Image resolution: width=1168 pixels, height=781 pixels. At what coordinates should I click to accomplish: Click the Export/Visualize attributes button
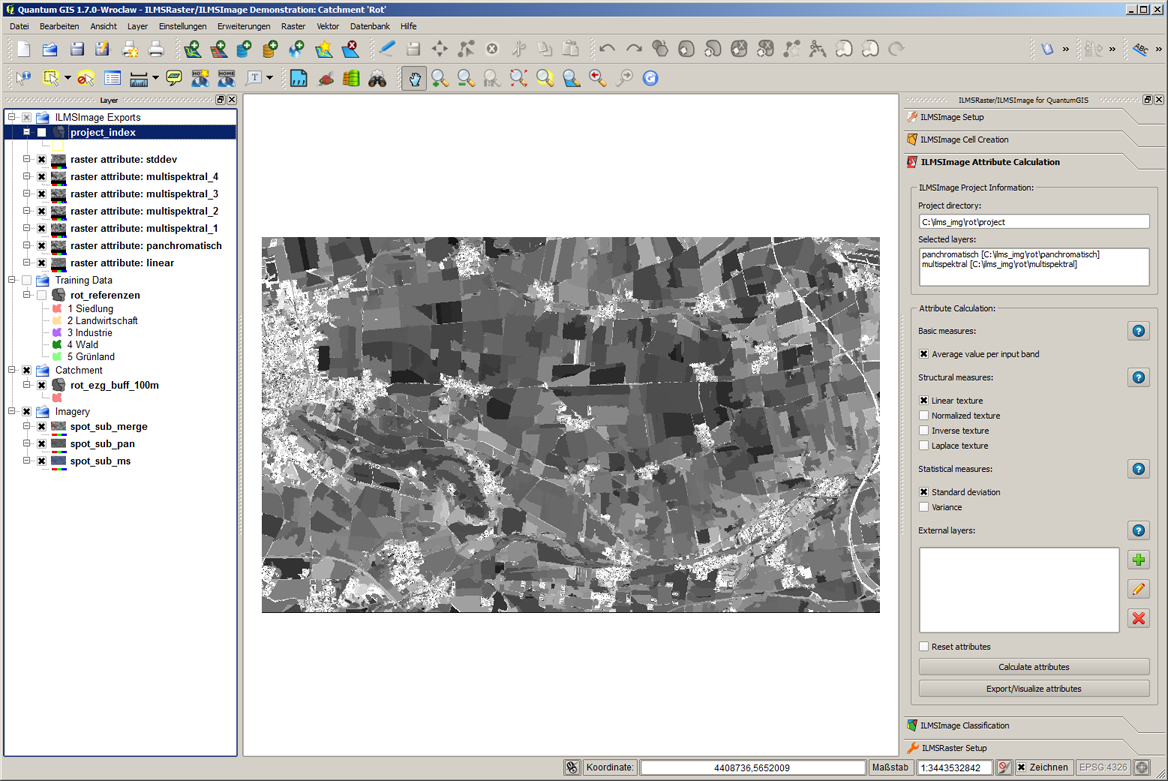point(1033,689)
